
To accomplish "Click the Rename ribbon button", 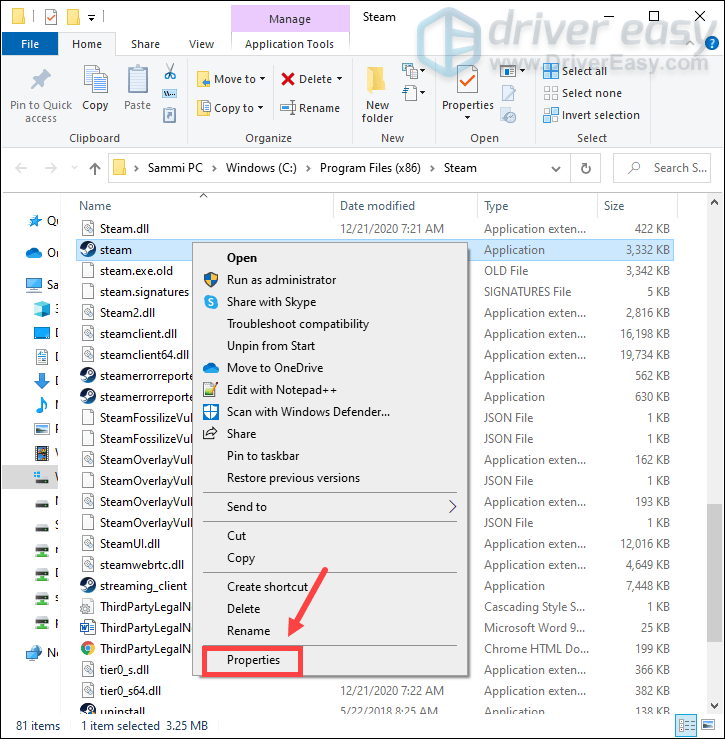I will tap(310, 108).
